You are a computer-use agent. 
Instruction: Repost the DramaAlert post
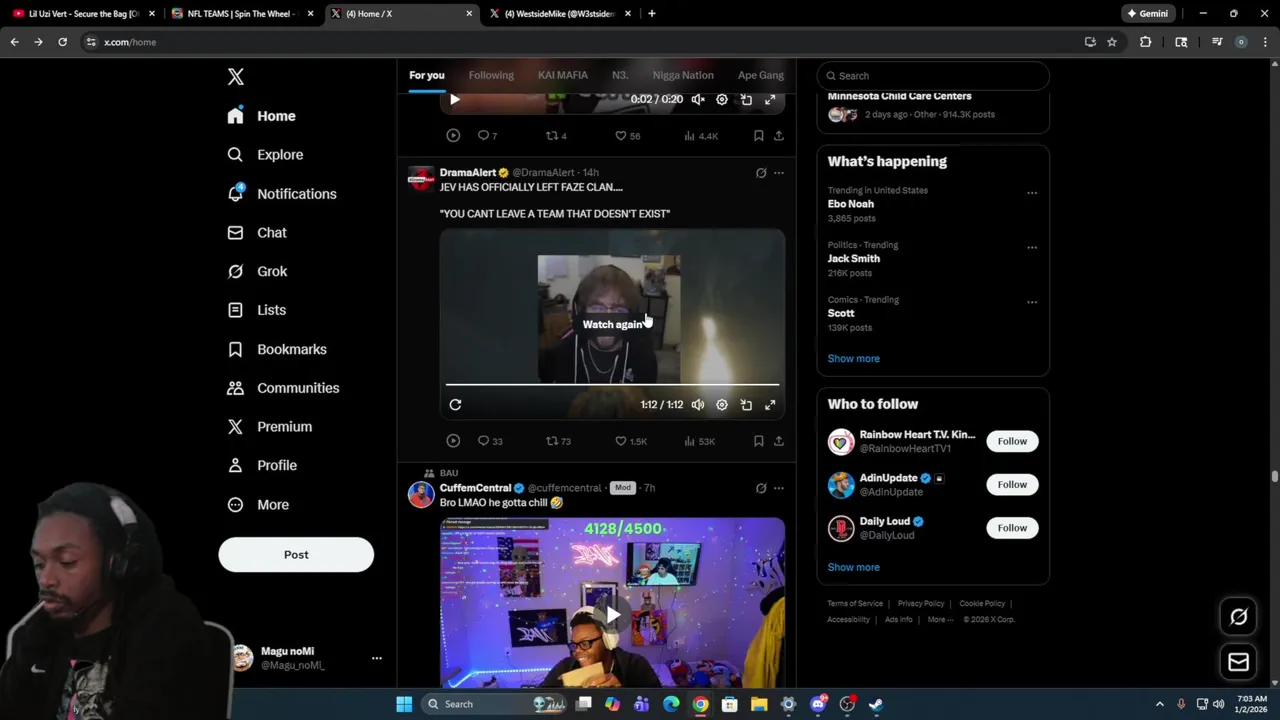pos(558,441)
